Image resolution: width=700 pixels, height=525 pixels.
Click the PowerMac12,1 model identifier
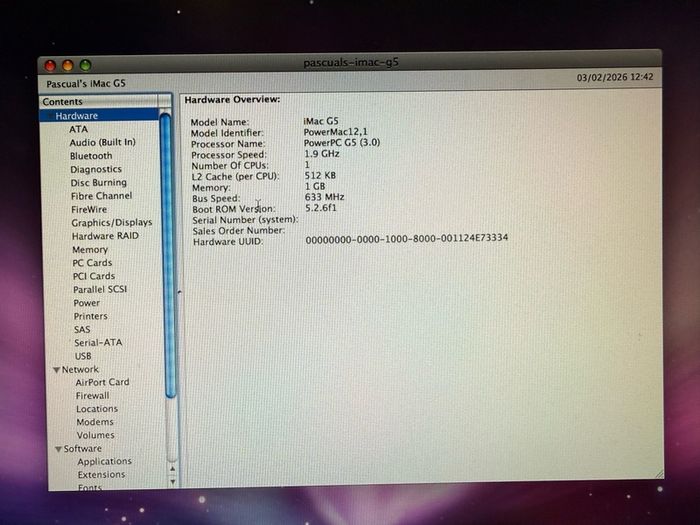pos(335,132)
